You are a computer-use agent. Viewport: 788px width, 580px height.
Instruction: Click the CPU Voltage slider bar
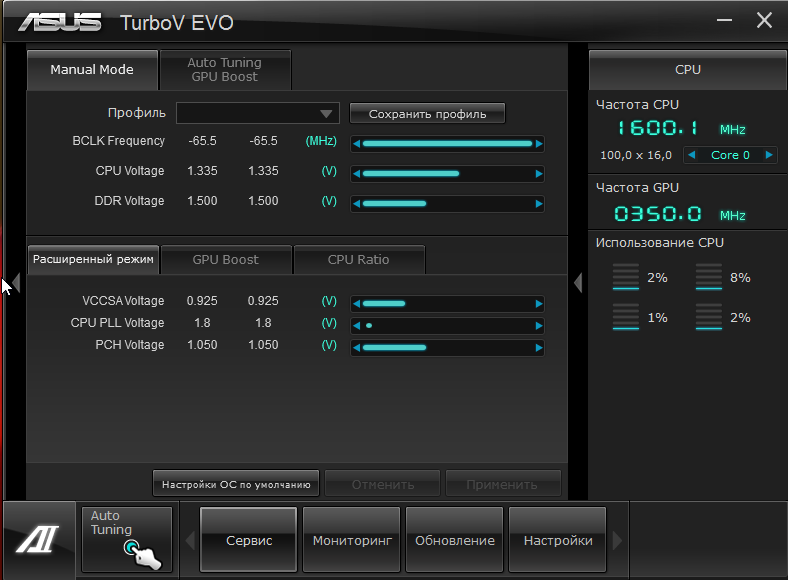(411, 174)
